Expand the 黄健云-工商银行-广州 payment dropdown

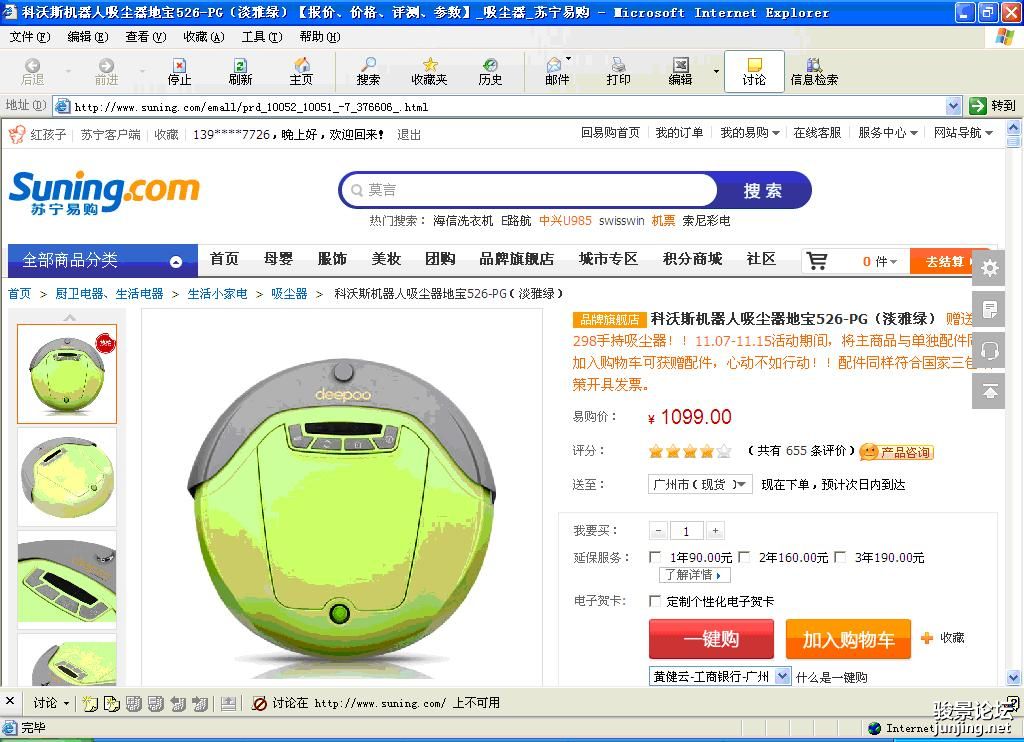pos(782,677)
